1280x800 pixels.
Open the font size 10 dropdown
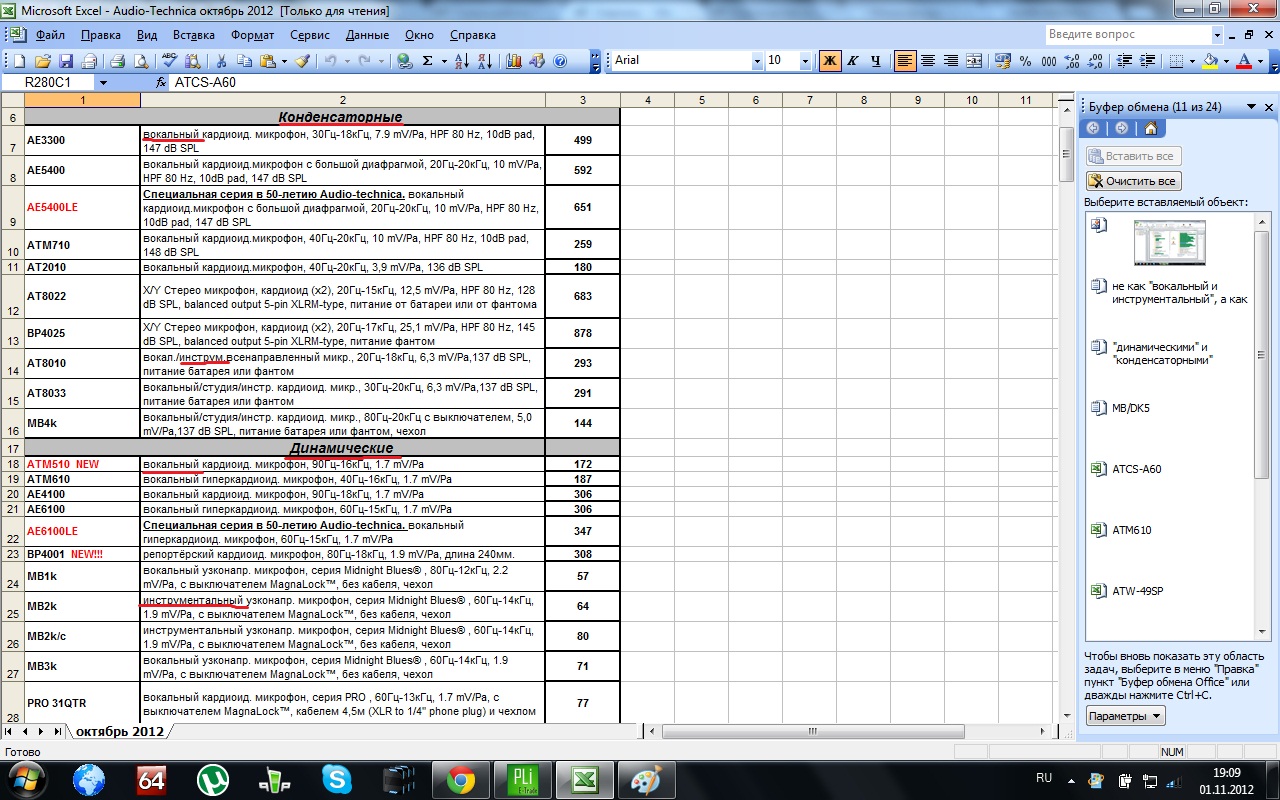[805, 61]
